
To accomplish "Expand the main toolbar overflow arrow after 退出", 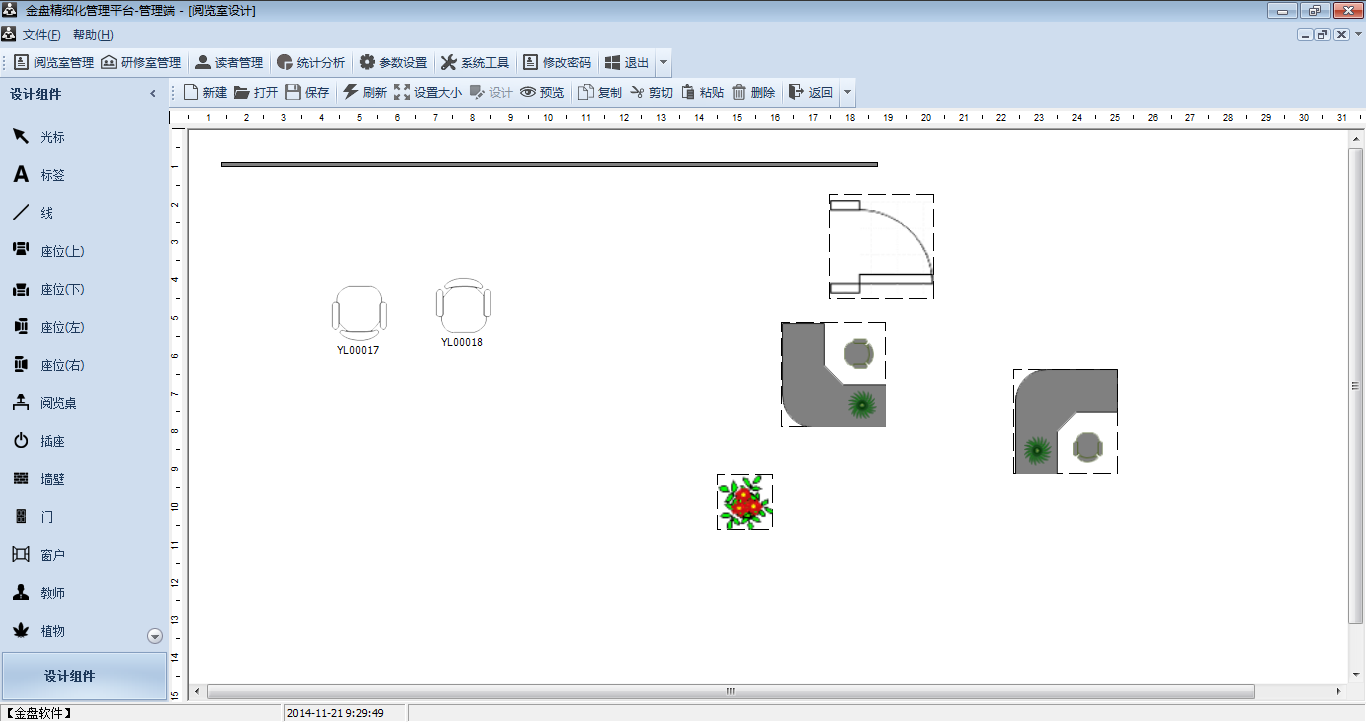I will pos(663,62).
